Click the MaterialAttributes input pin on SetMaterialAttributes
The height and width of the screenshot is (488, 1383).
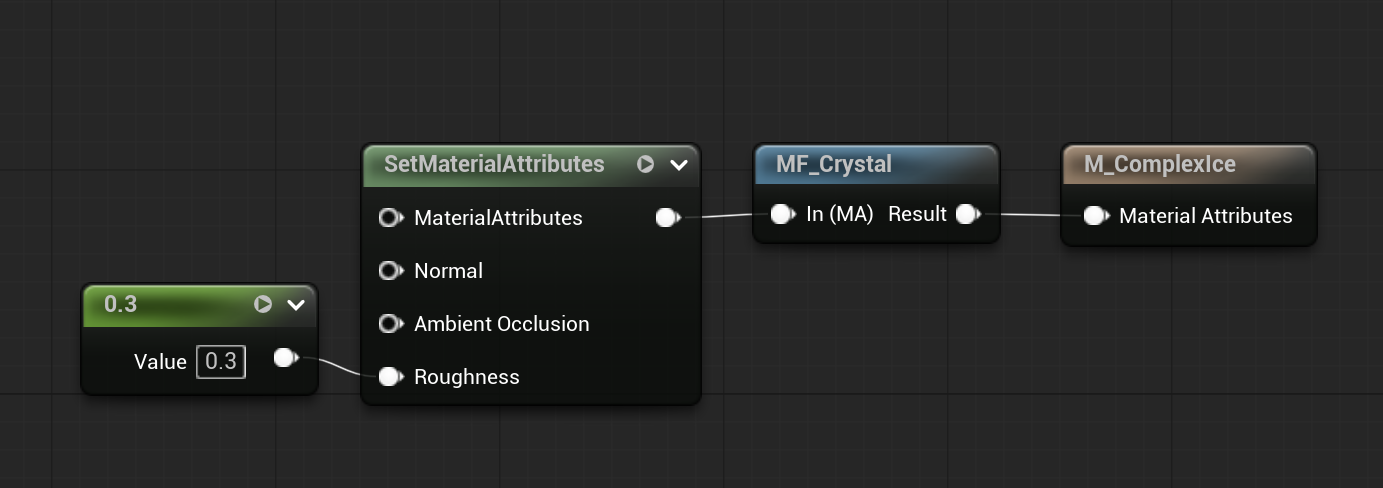[x=390, y=218]
